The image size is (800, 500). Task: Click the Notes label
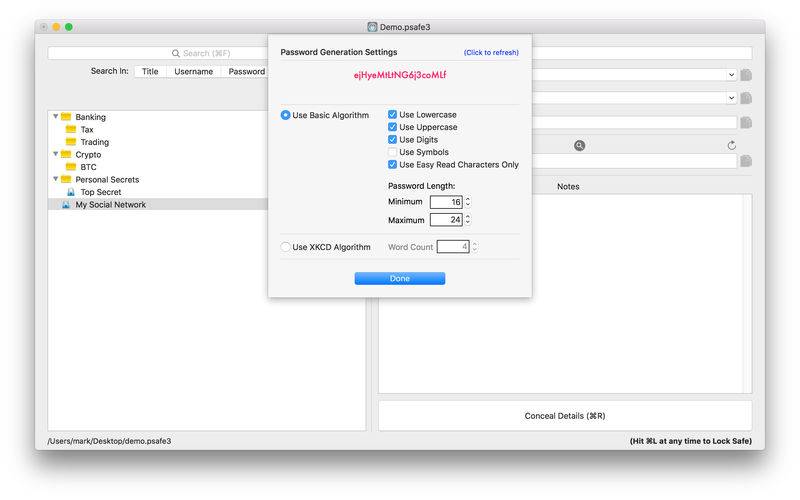568,187
